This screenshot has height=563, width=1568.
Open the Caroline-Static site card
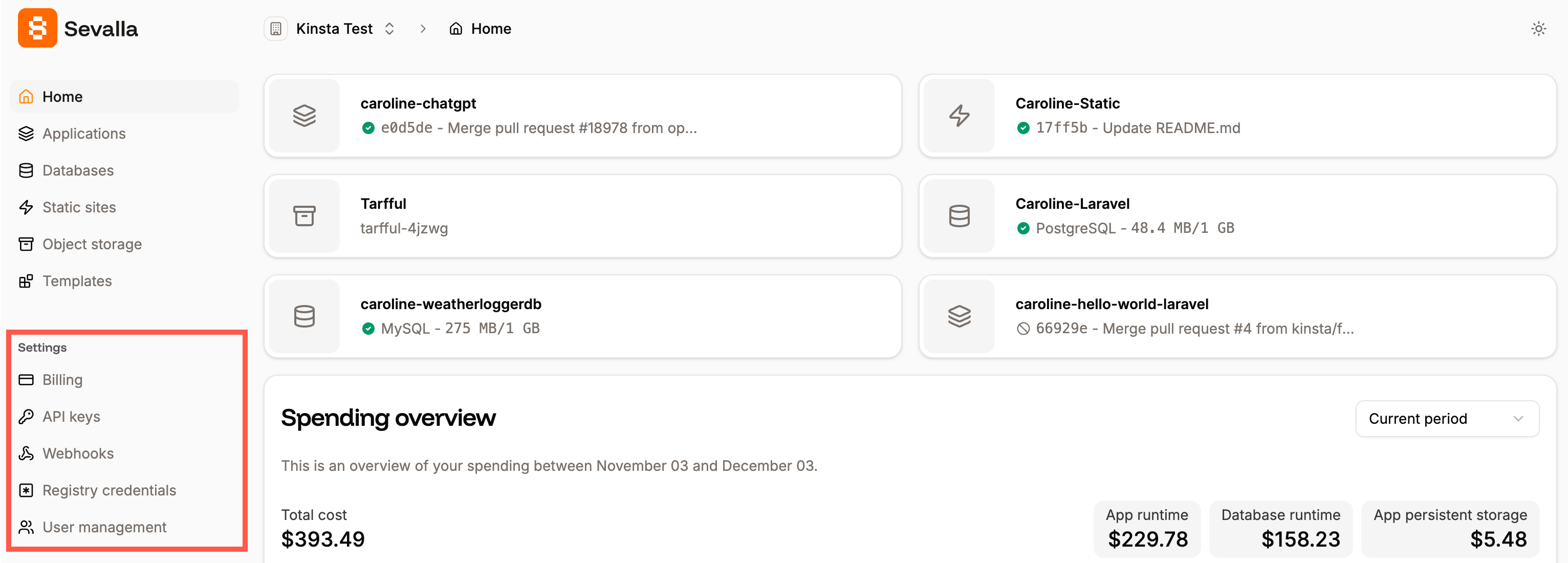pos(1238,116)
